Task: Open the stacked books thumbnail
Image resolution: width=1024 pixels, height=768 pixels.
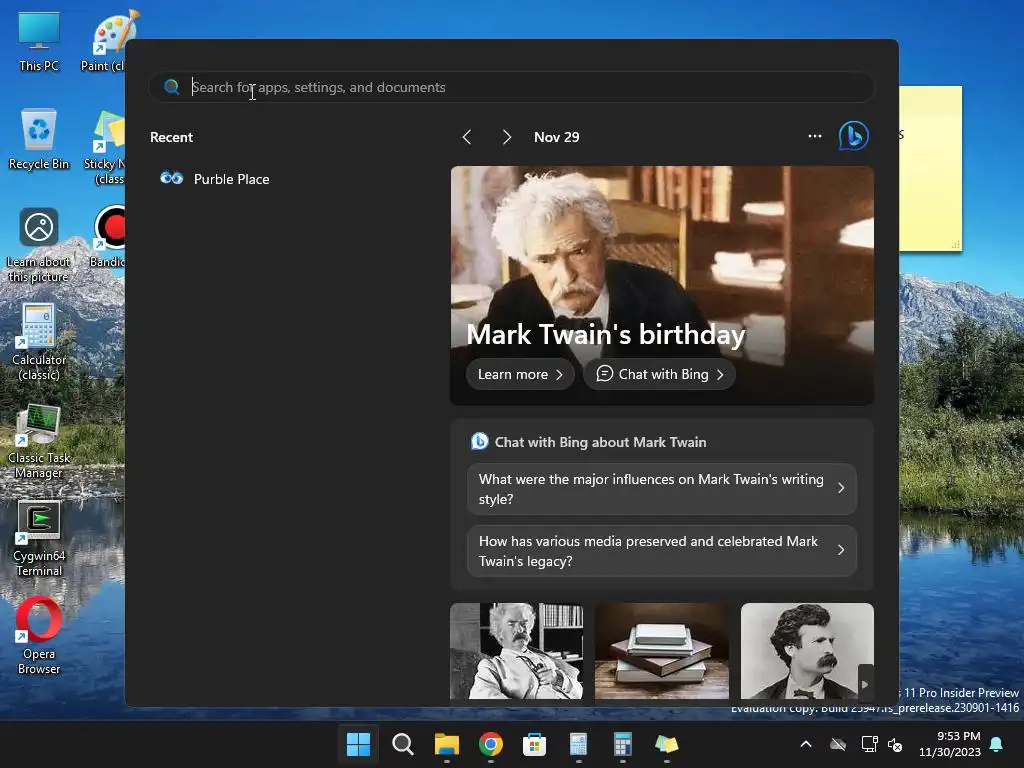Action: coord(662,651)
